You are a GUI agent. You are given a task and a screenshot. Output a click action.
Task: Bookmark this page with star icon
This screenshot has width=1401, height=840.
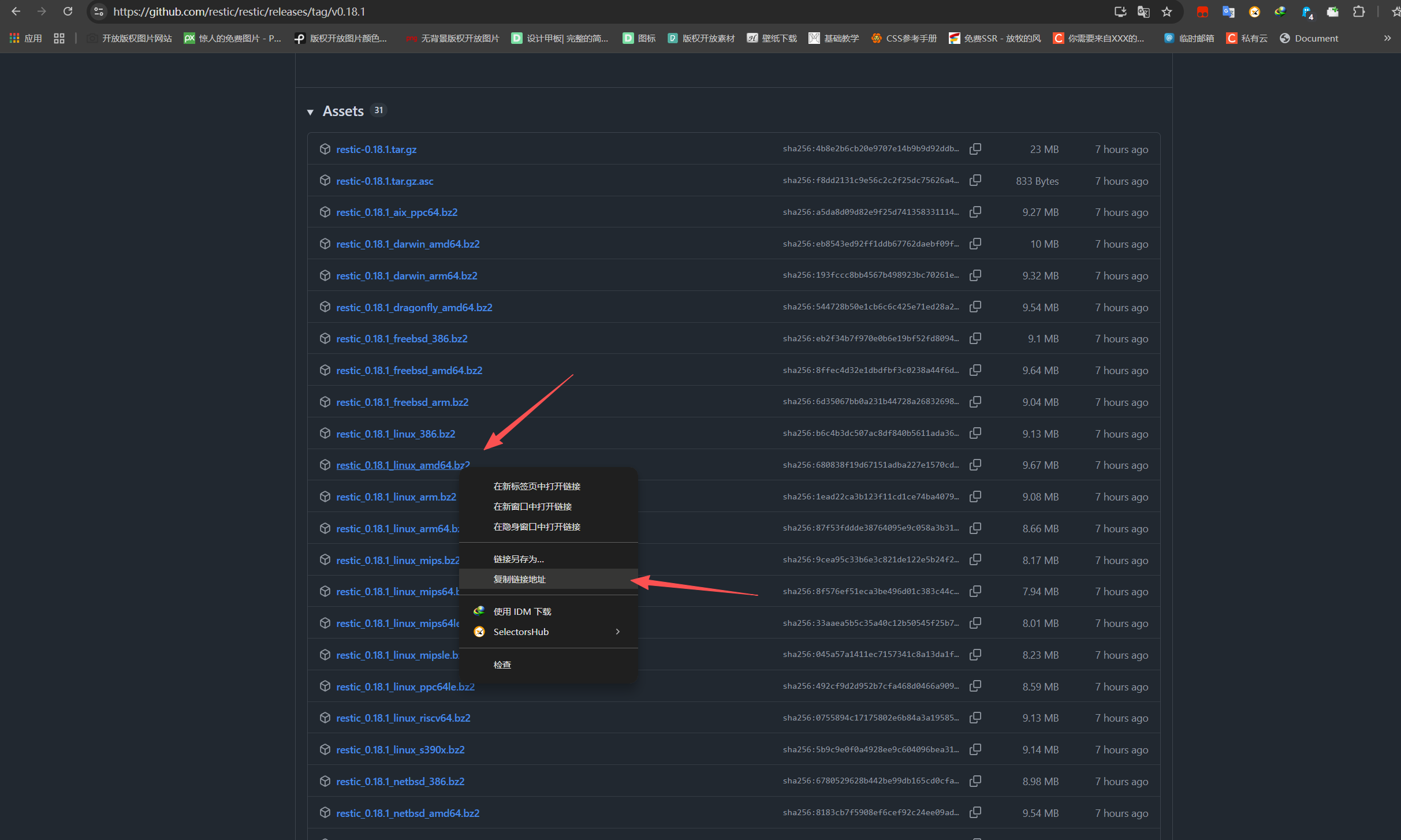[x=1167, y=12]
